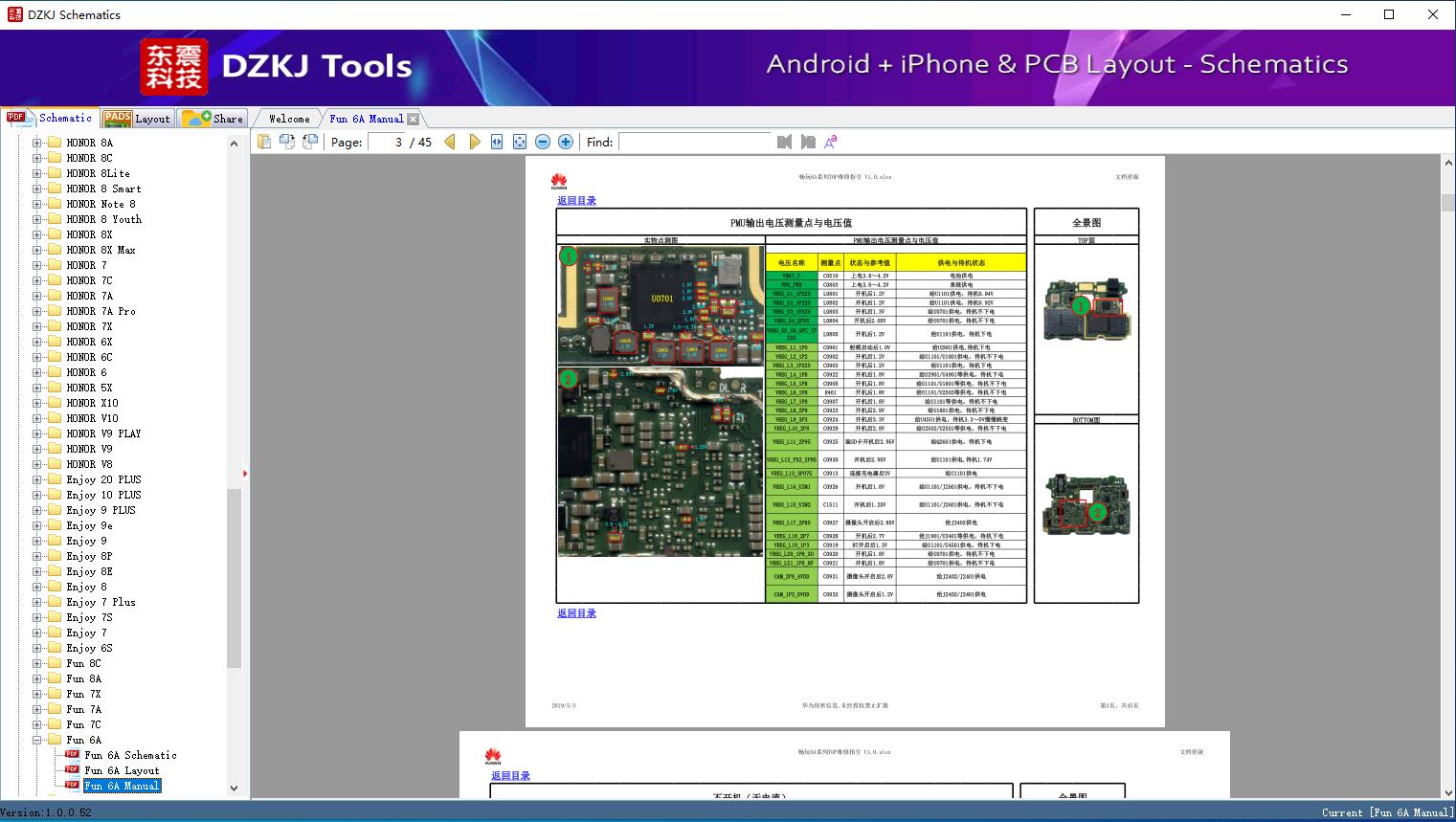
Task: Click the fit width icon
Action: point(497,142)
